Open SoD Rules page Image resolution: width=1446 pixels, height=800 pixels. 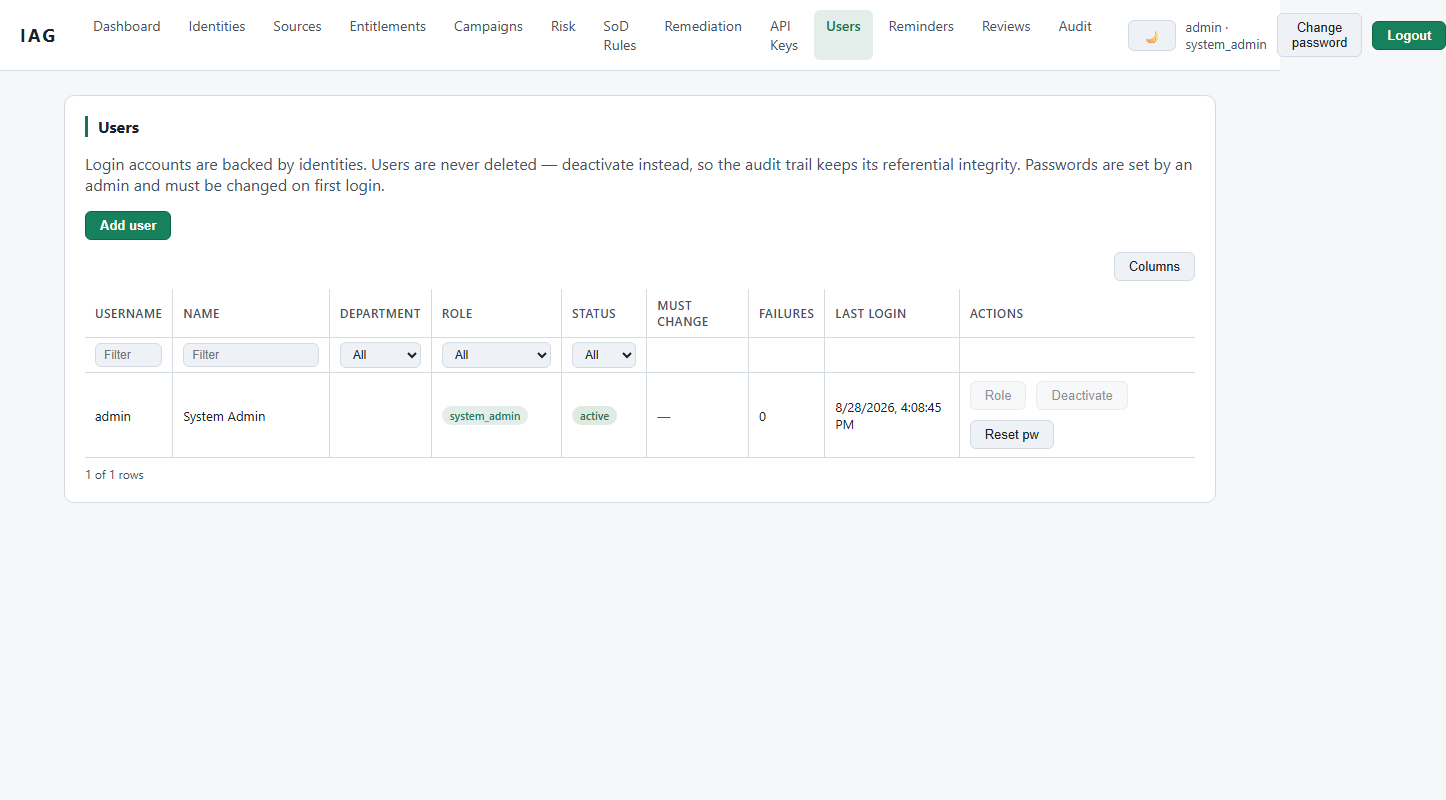[x=620, y=35]
